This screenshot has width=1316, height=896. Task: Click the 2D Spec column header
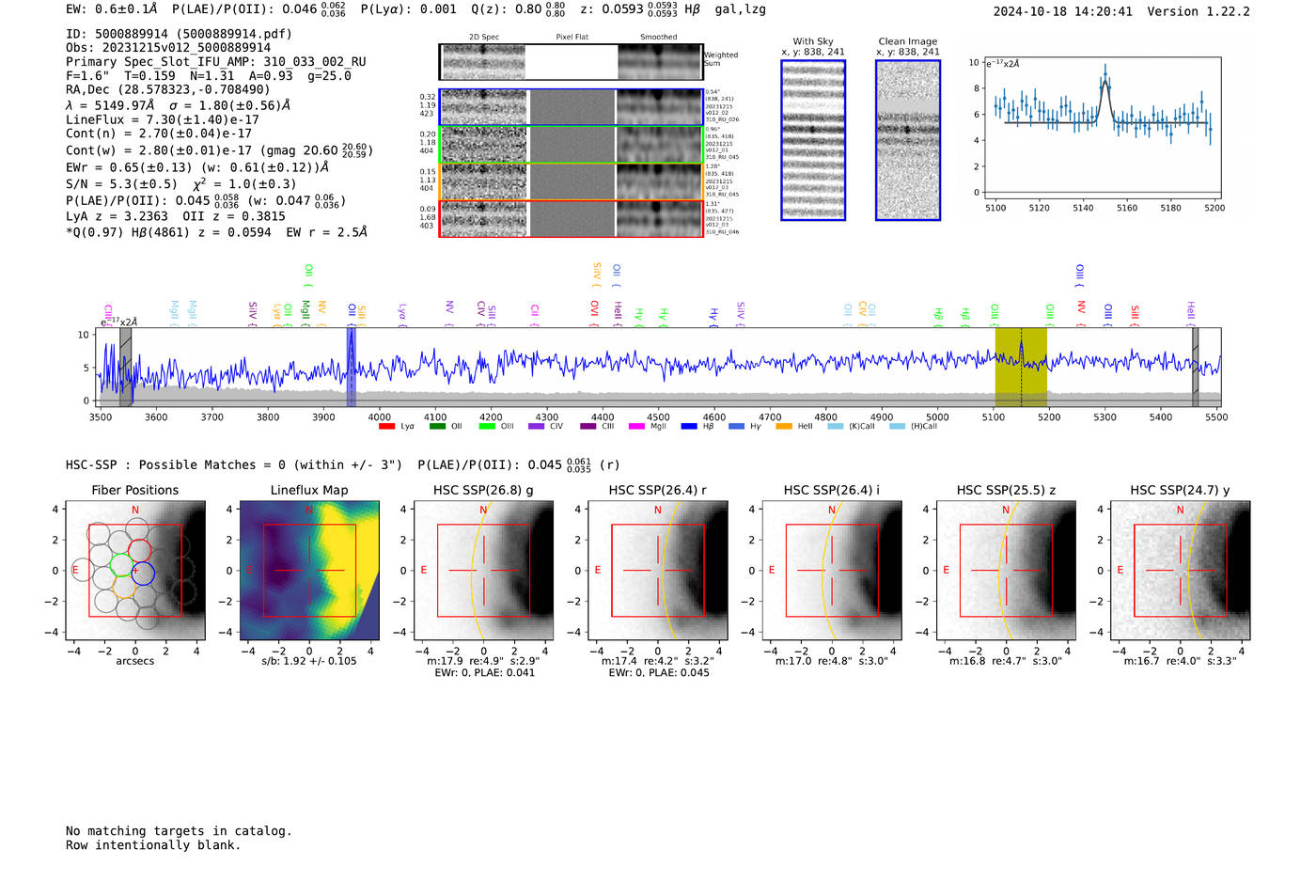[484, 38]
